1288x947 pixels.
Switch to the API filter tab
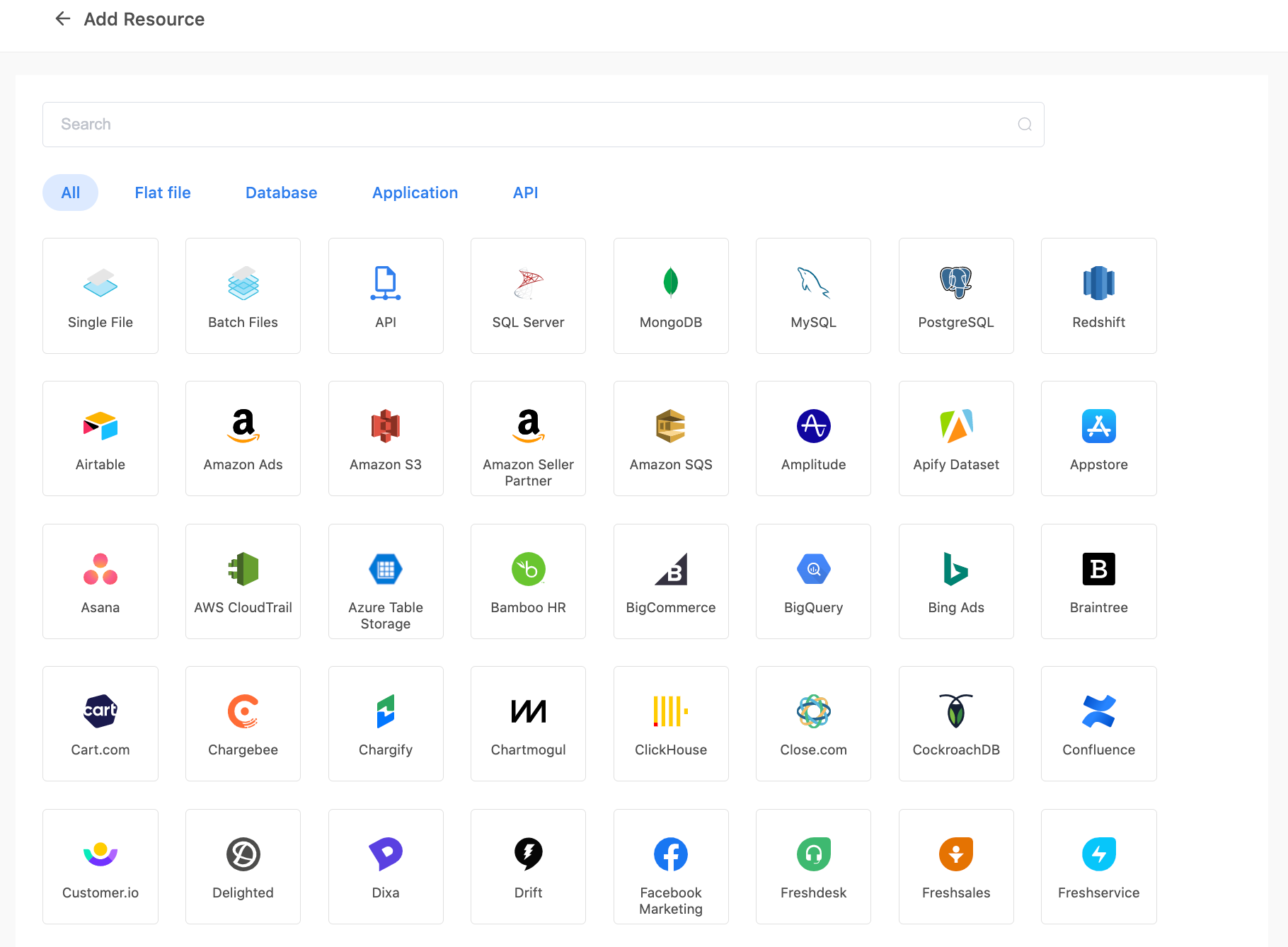525,193
